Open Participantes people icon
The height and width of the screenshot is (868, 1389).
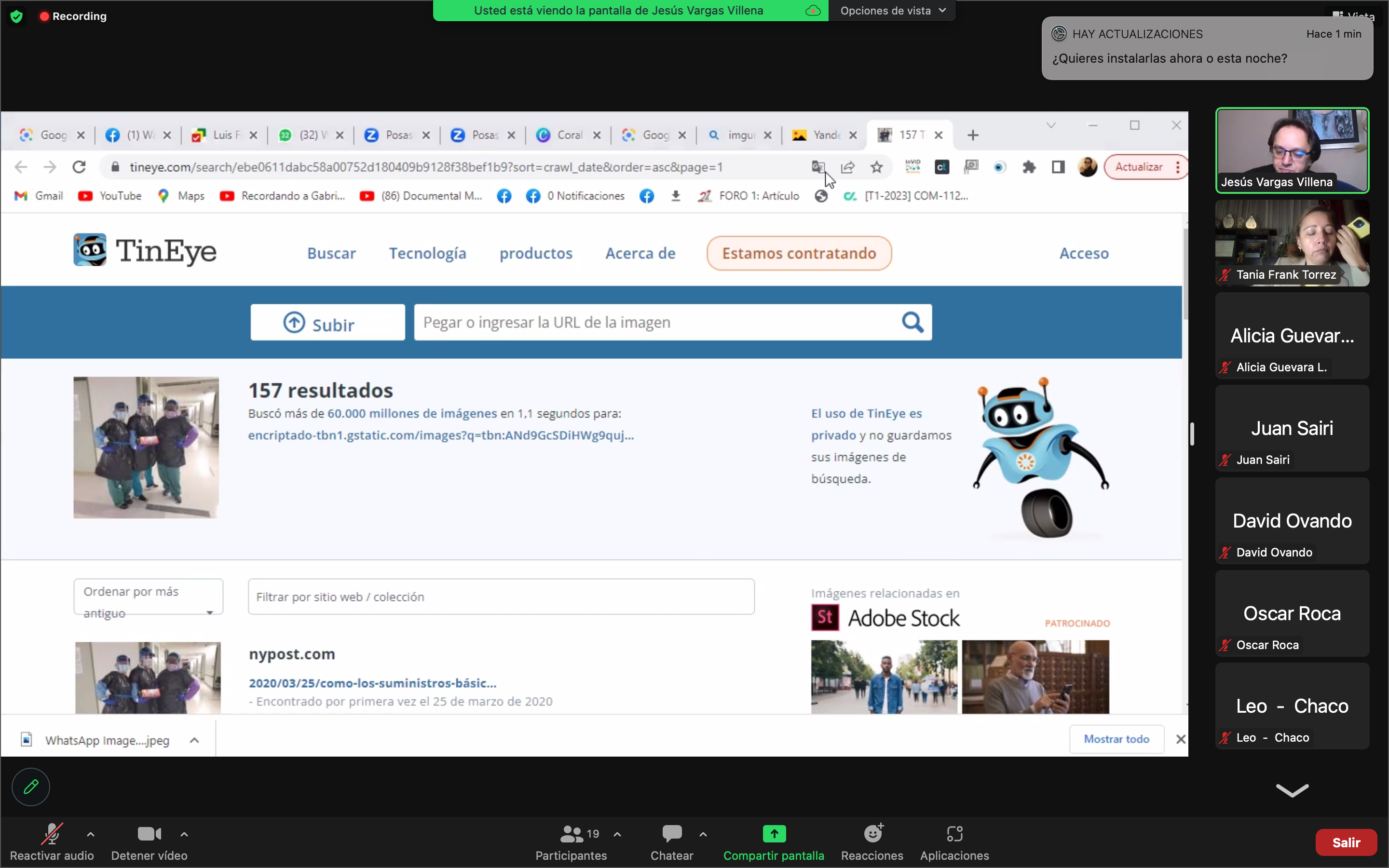(571, 834)
